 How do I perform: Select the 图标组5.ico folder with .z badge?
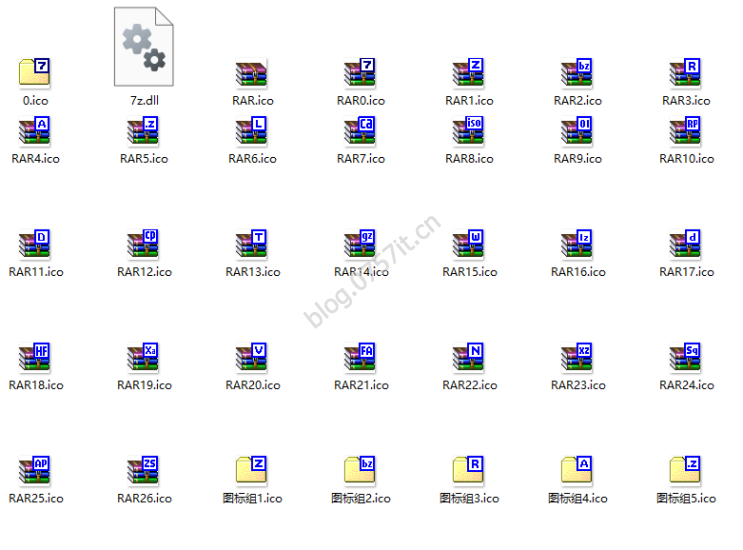[x=686, y=471]
